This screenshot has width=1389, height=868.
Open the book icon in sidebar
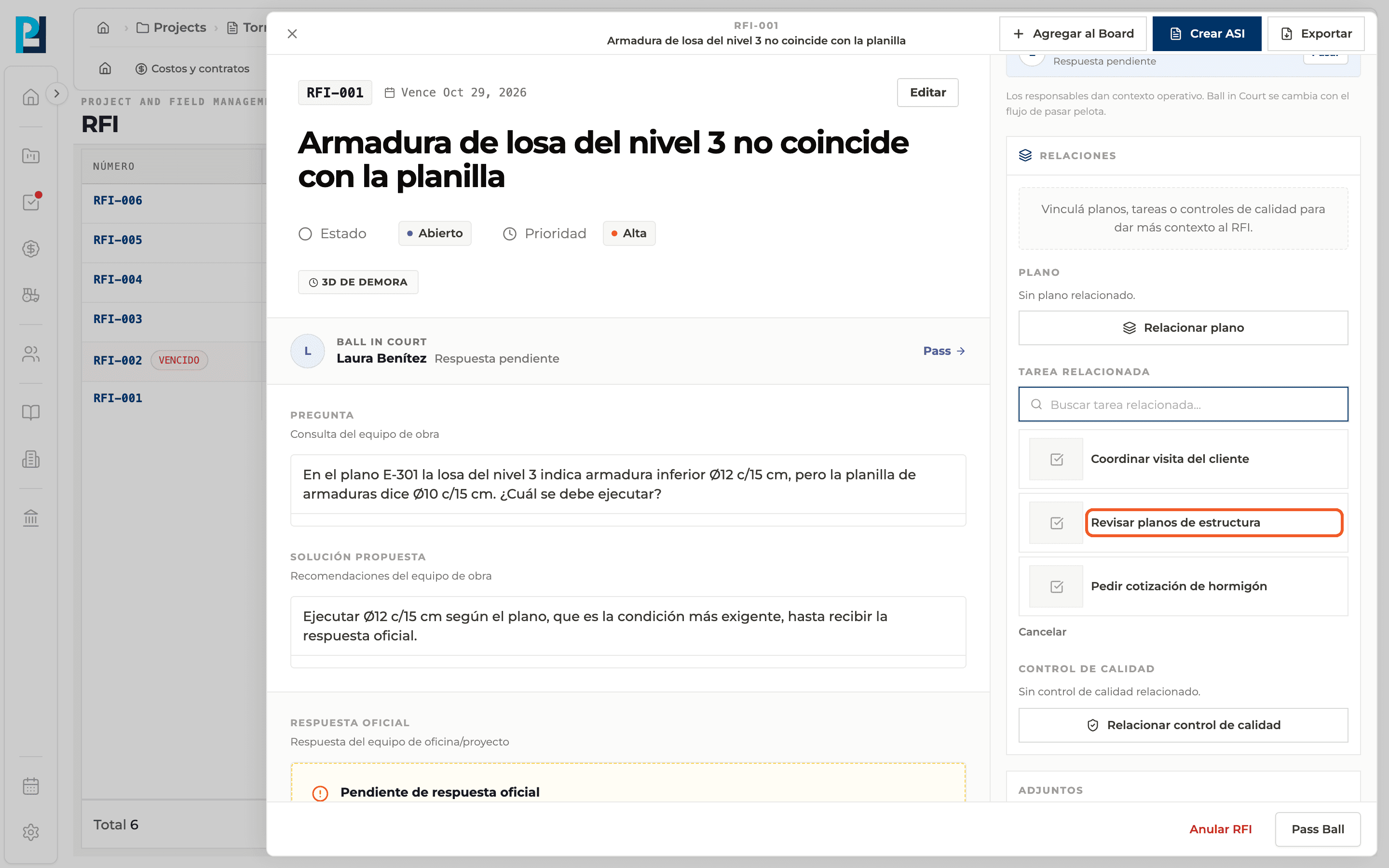30,412
